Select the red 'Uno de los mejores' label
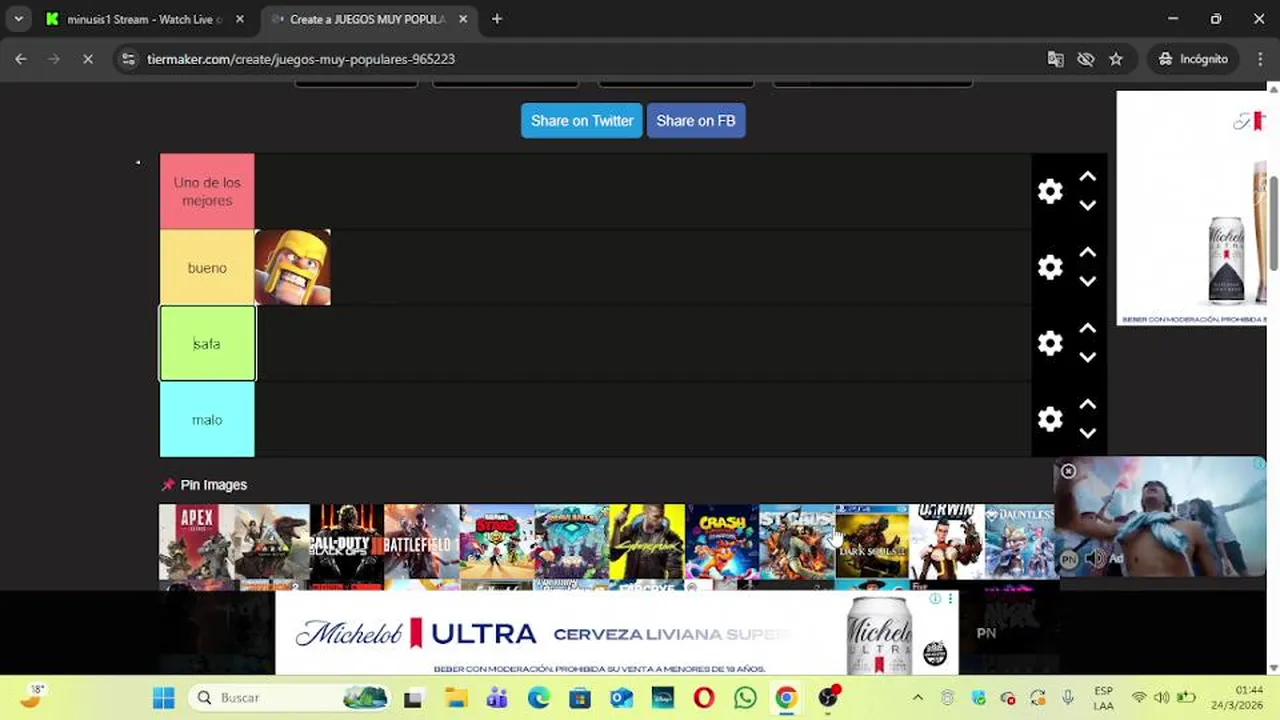1280x720 pixels. coord(207,191)
